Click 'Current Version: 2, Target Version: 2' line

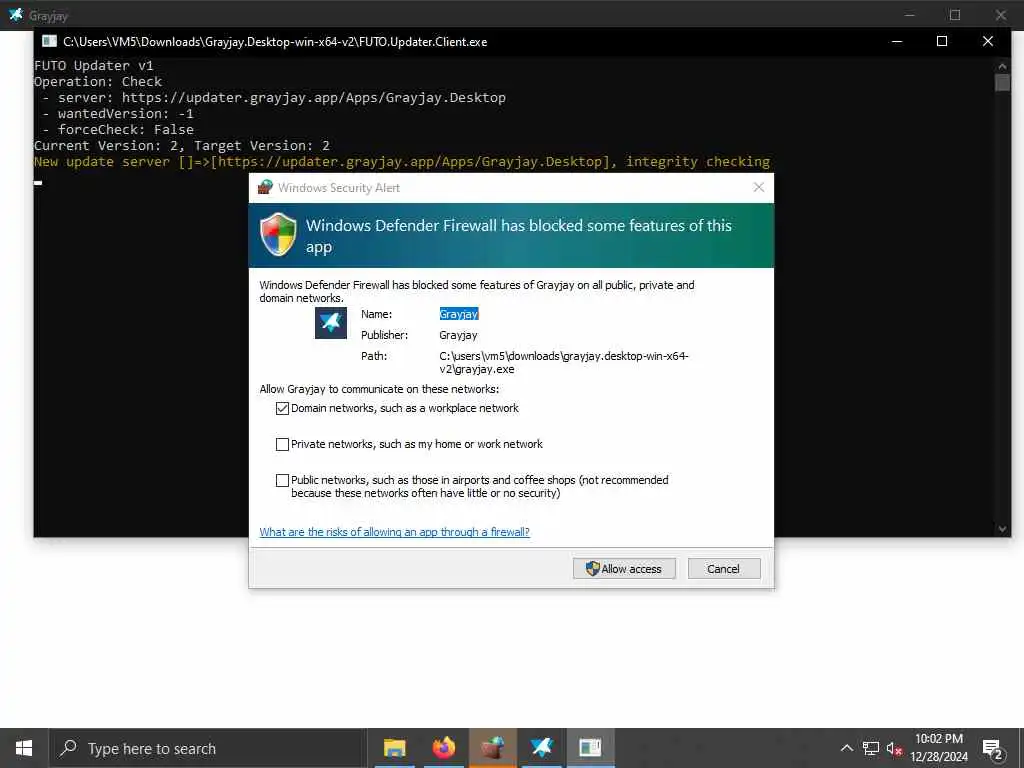pos(182,146)
